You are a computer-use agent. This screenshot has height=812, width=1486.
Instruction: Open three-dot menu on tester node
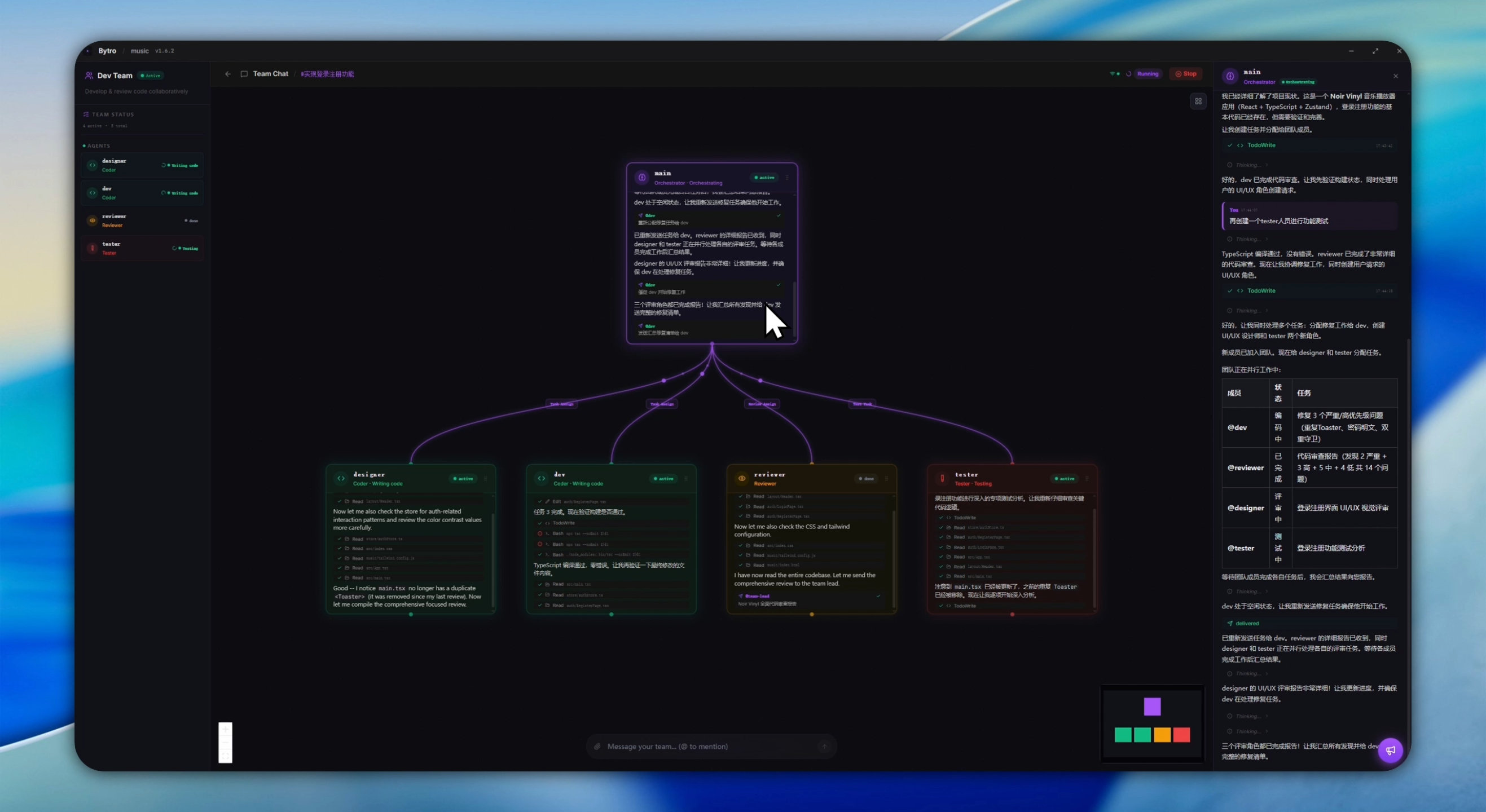coord(1087,479)
